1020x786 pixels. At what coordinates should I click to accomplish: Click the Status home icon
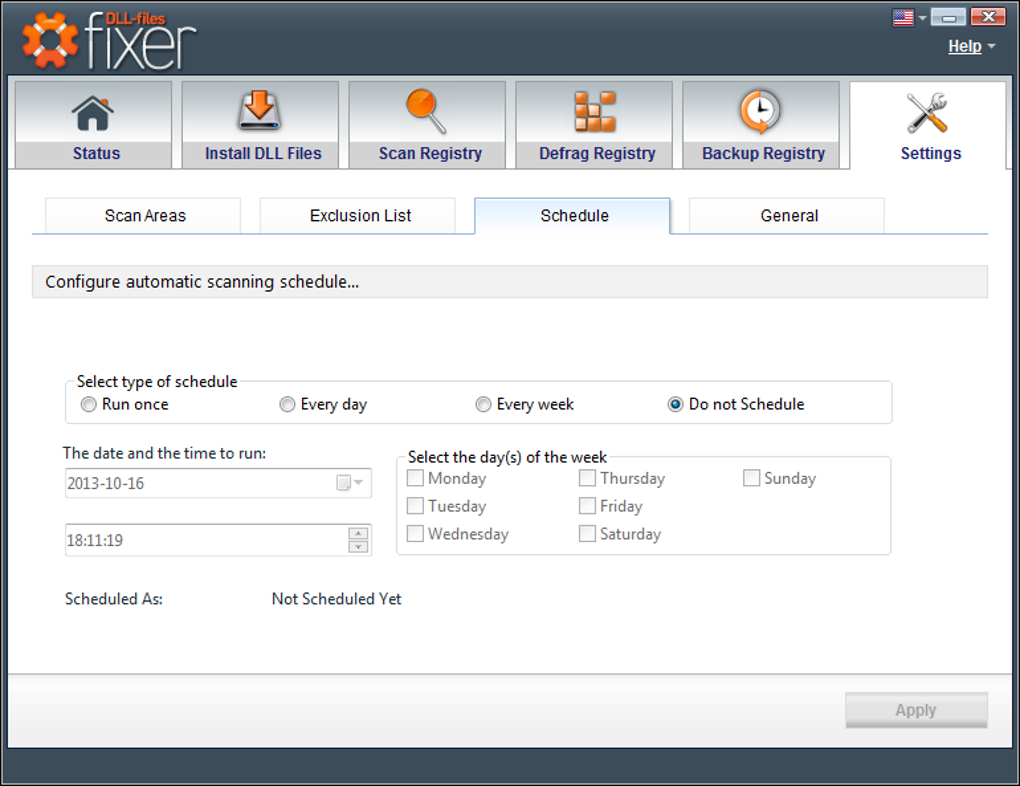click(x=94, y=112)
